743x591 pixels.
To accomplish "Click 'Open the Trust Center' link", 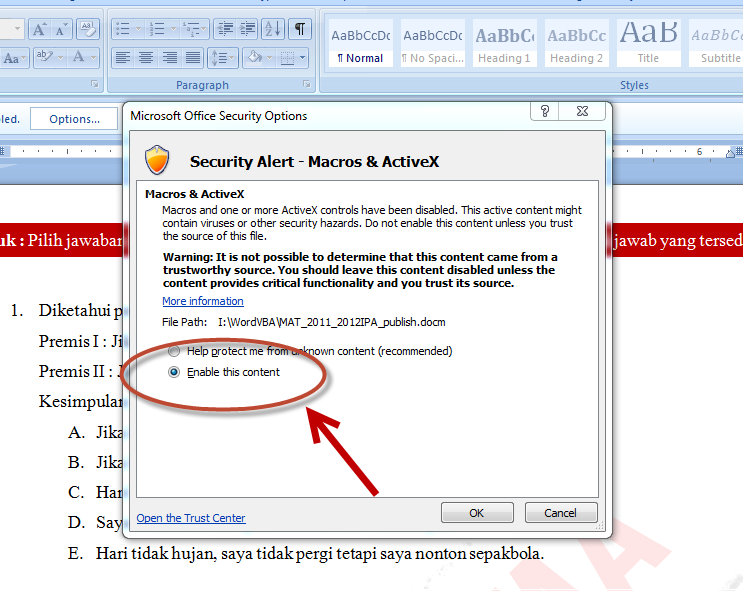I will pos(191,518).
